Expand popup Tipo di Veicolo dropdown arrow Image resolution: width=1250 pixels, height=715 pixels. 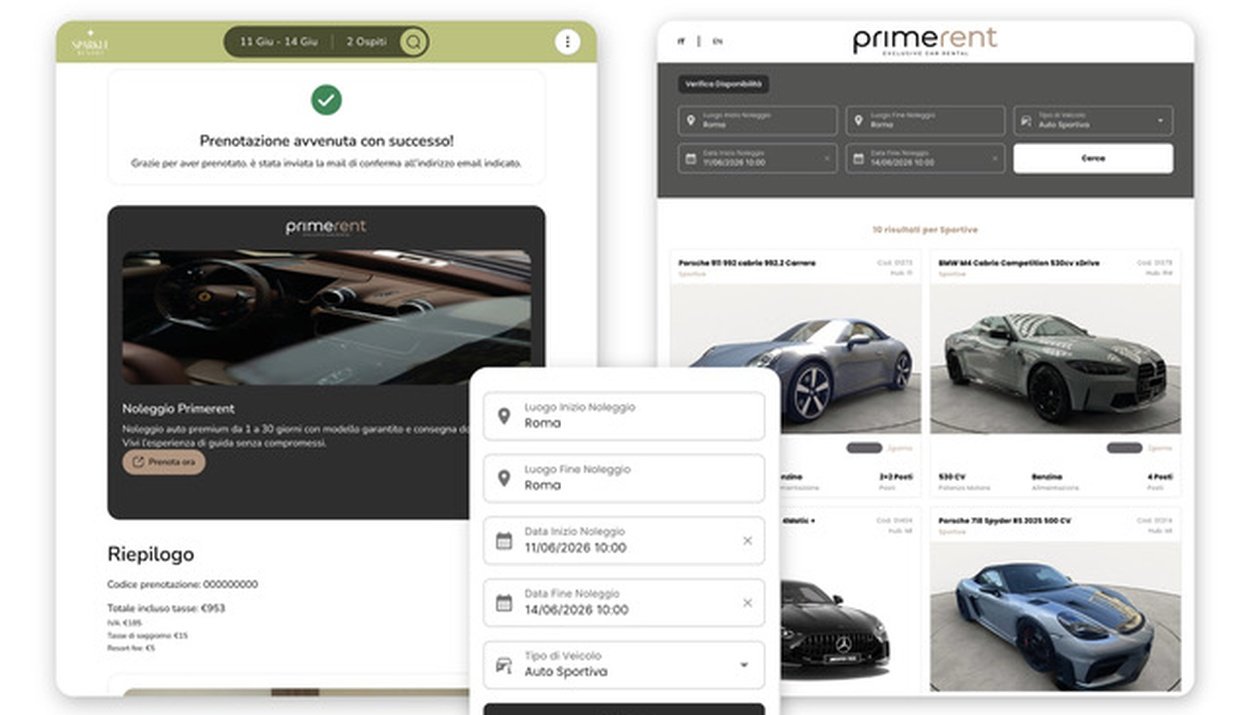tap(744, 665)
